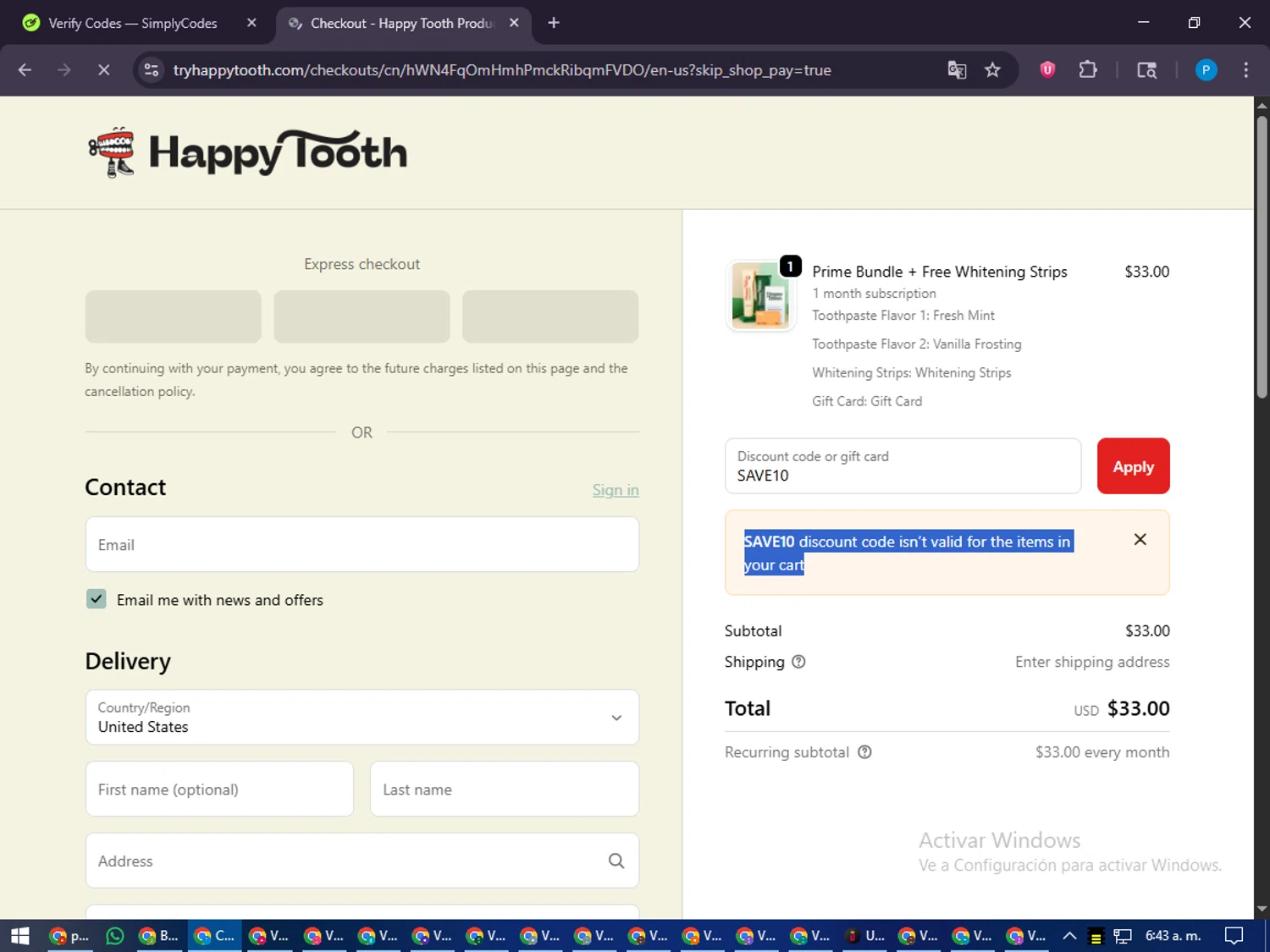Close the Verify Codes SimplyCodes tab
The width and height of the screenshot is (1270, 952).
pos(251,23)
